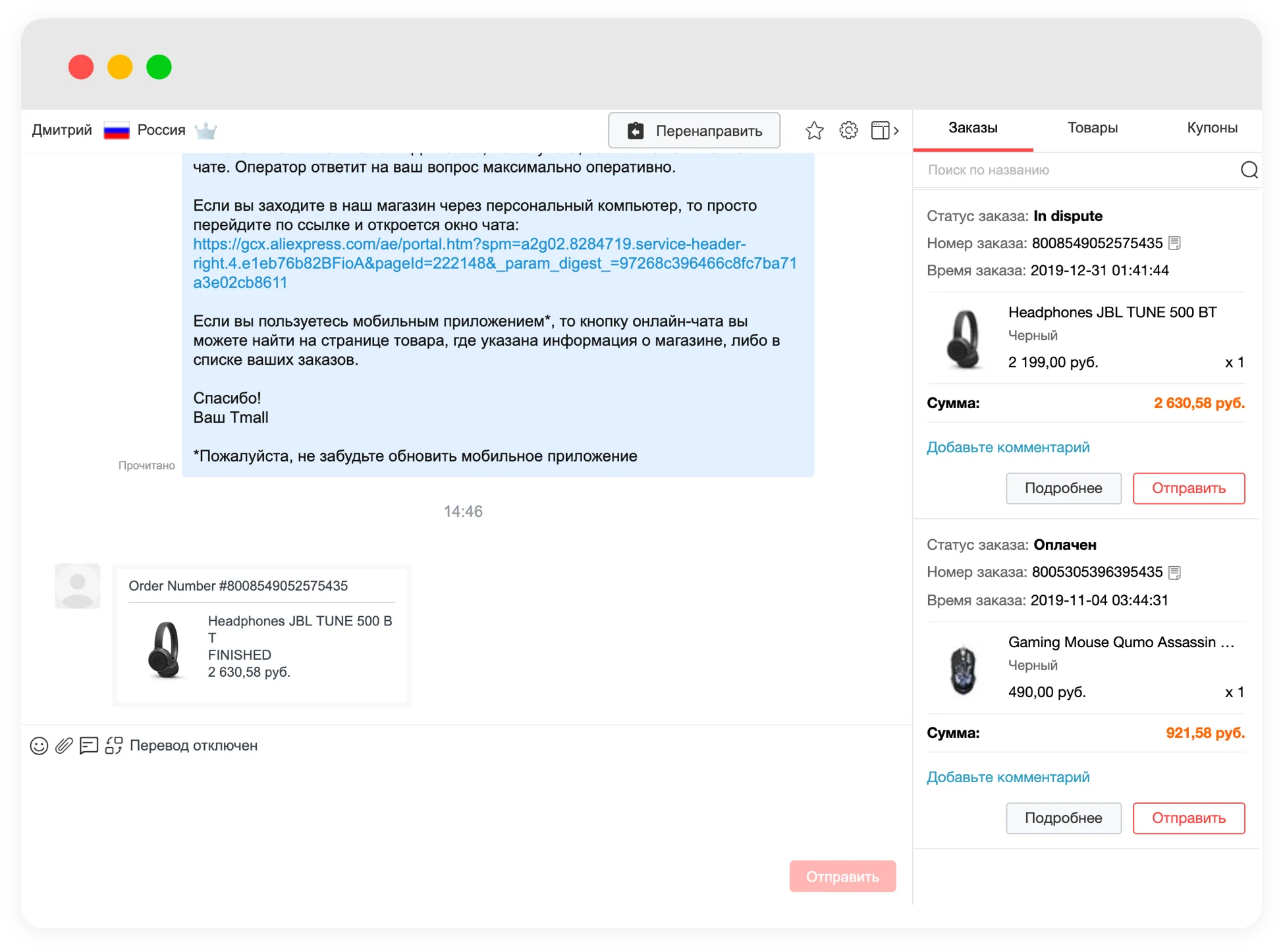The width and height of the screenshot is (1283, 952).
Task: Switch to the Товары tab
Action: click(x=1092, y=128)
